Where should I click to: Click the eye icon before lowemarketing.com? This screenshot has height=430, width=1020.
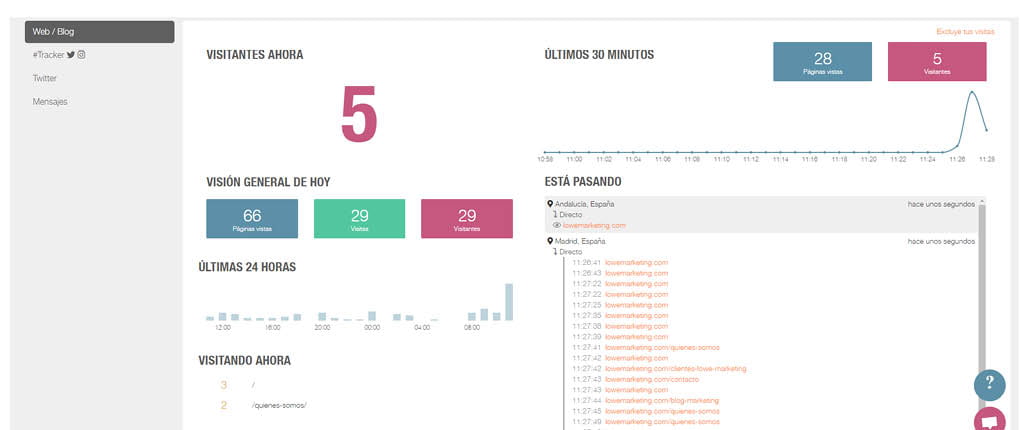556,226
